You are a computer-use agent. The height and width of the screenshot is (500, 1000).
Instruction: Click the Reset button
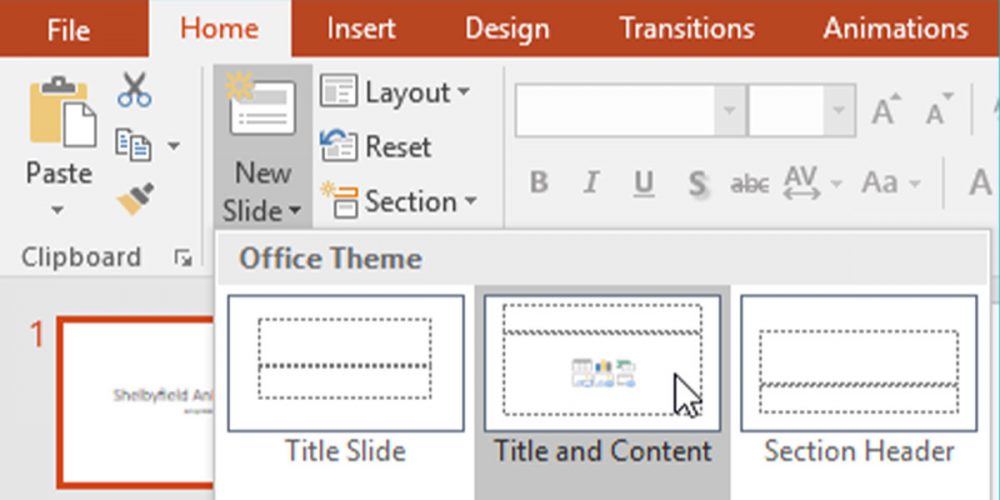(x=376, y=147)
